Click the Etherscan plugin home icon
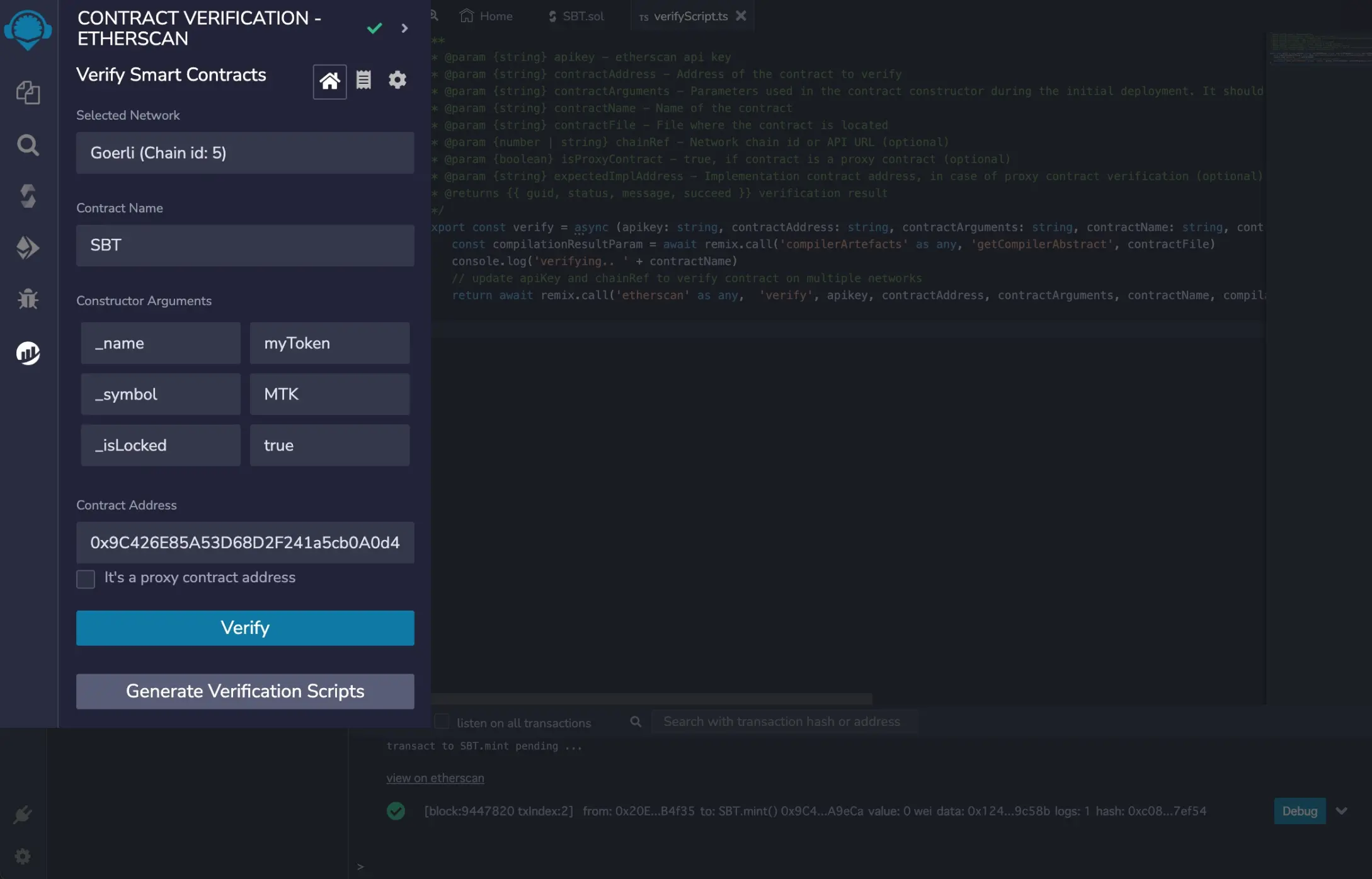 (x=329, y=81)
